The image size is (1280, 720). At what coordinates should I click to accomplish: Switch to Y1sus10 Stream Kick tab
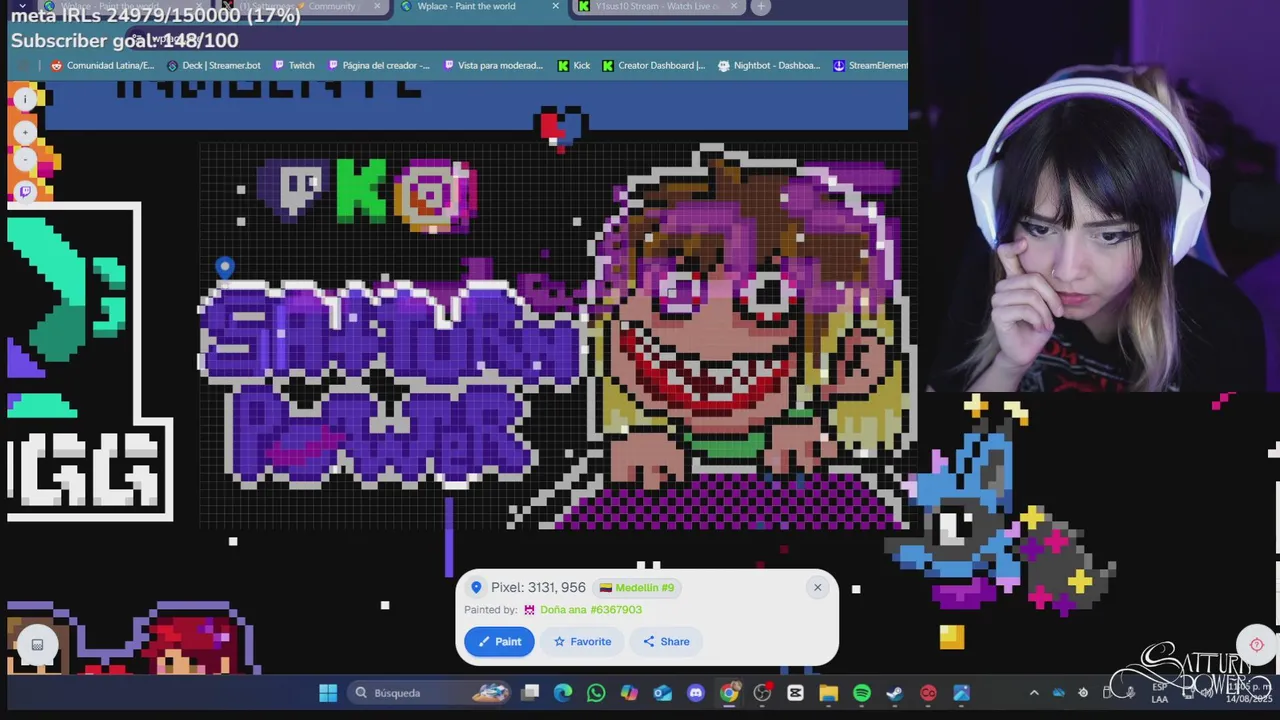click(x=657, y=6)
